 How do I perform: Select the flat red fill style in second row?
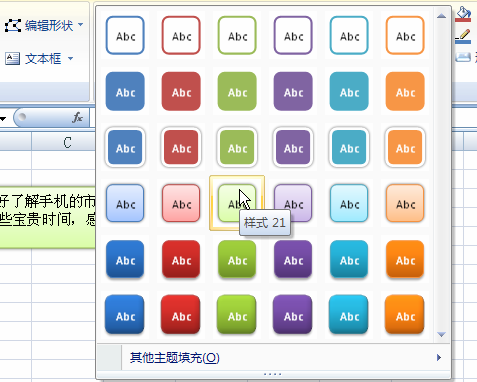pos(181,91)
